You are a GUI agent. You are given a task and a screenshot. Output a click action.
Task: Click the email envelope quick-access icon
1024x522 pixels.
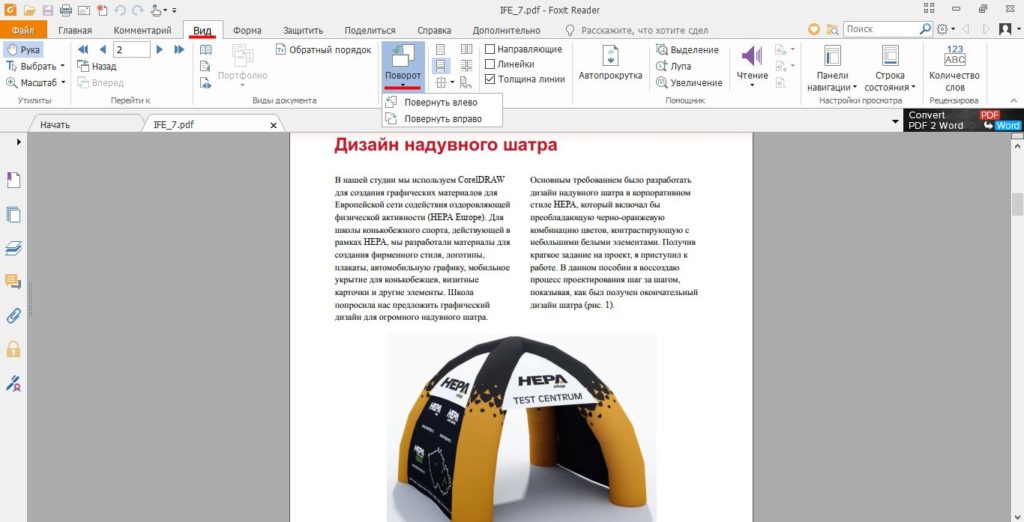tap(84, 10)
